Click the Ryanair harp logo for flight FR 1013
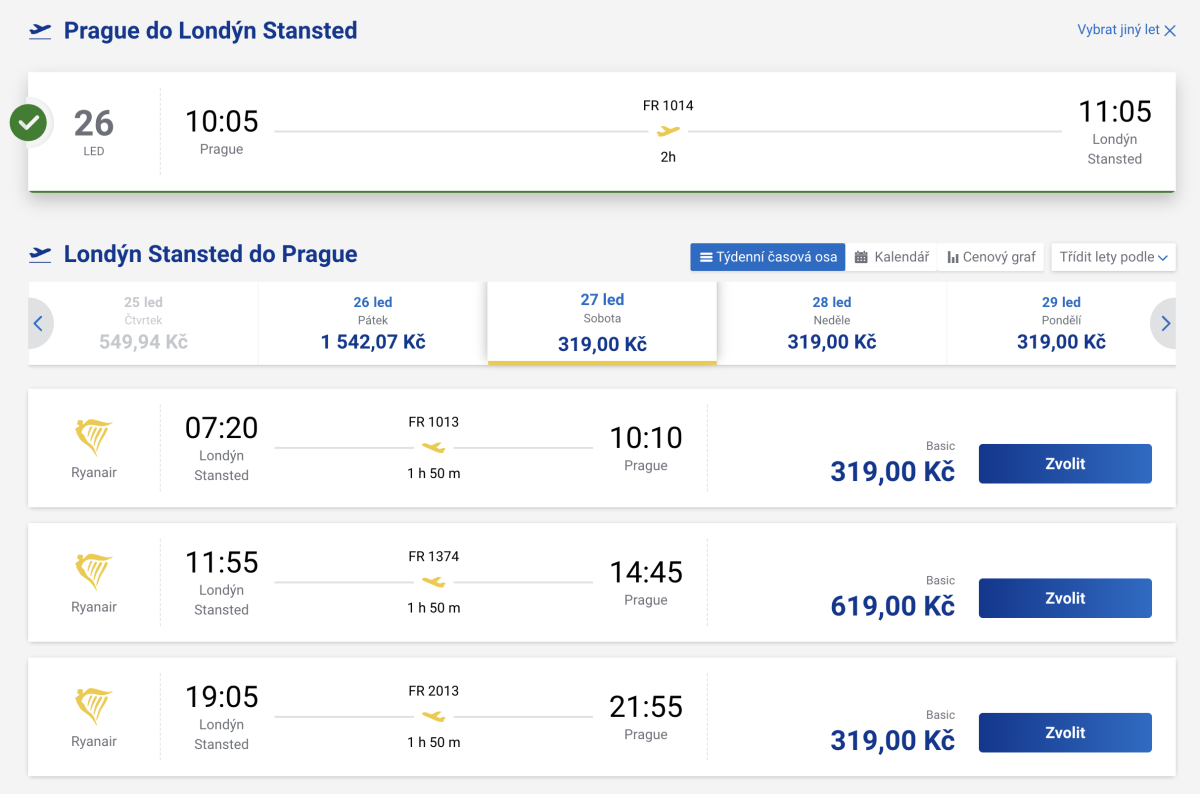This screenshot has height=794, width=1200. click(94, 438)
